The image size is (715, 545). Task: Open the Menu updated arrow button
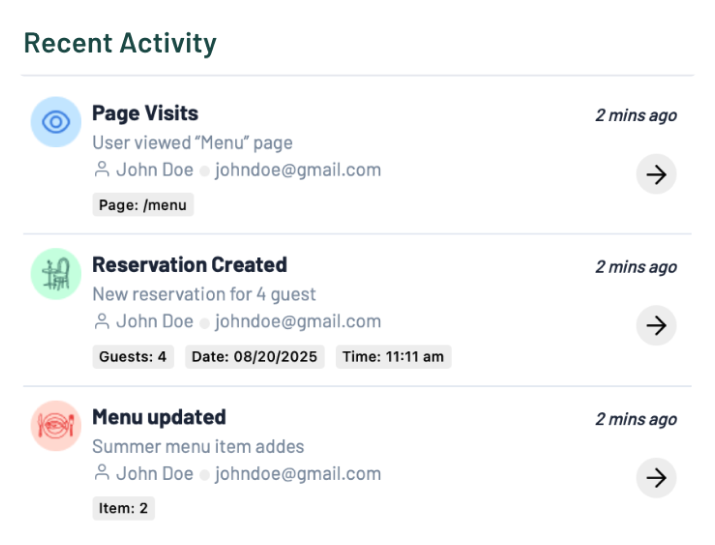tap(656, 478)
